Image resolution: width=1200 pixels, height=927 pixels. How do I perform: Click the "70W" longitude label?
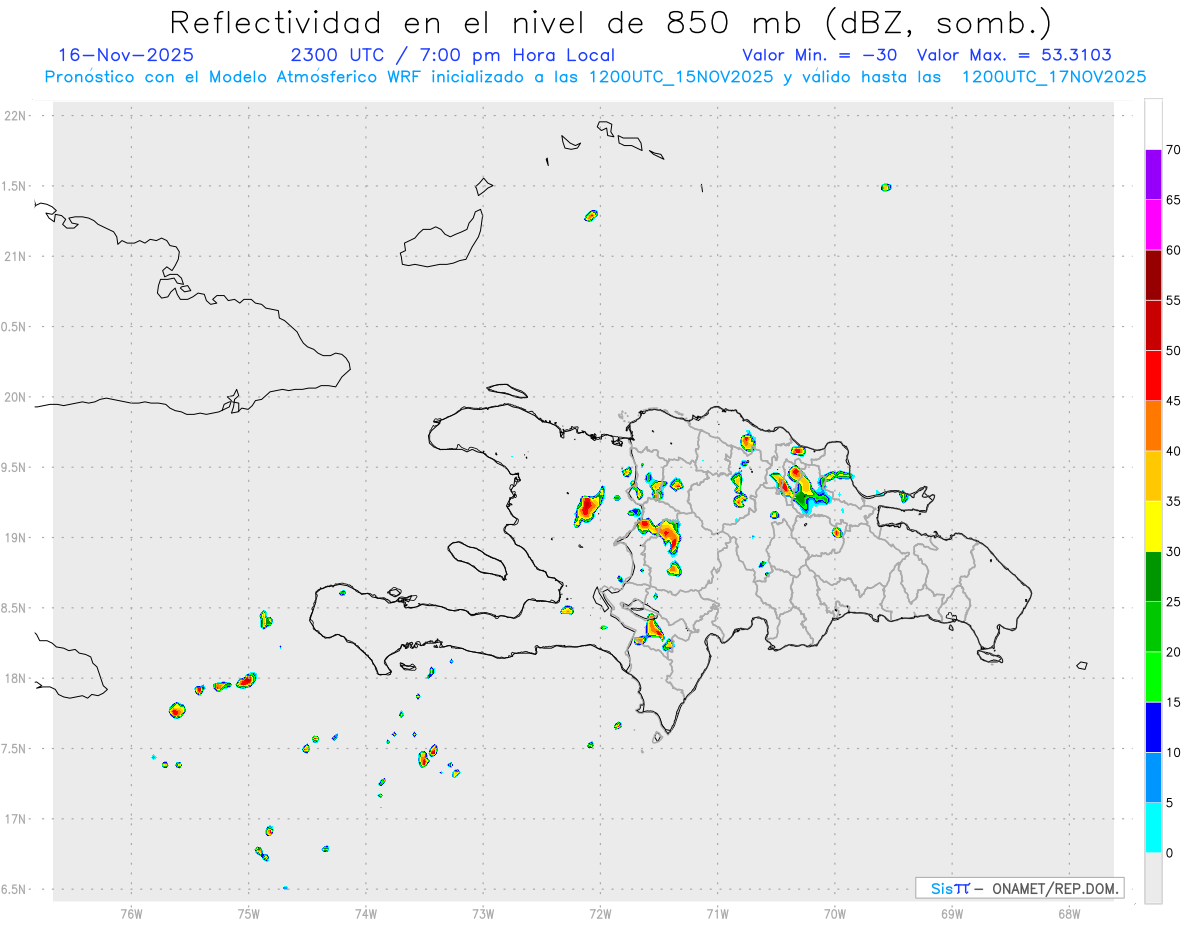pos(835,913)
